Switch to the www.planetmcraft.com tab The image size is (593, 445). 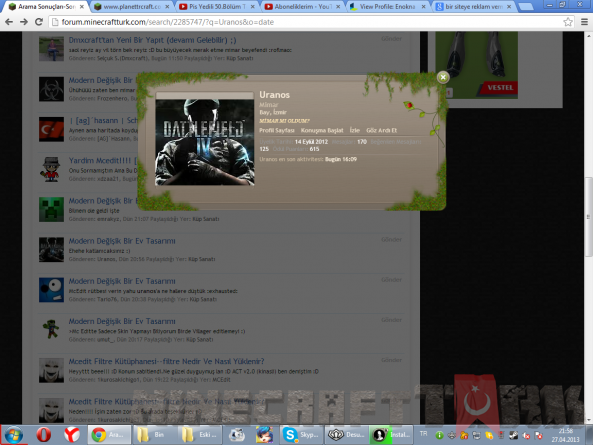pos(131,6)
